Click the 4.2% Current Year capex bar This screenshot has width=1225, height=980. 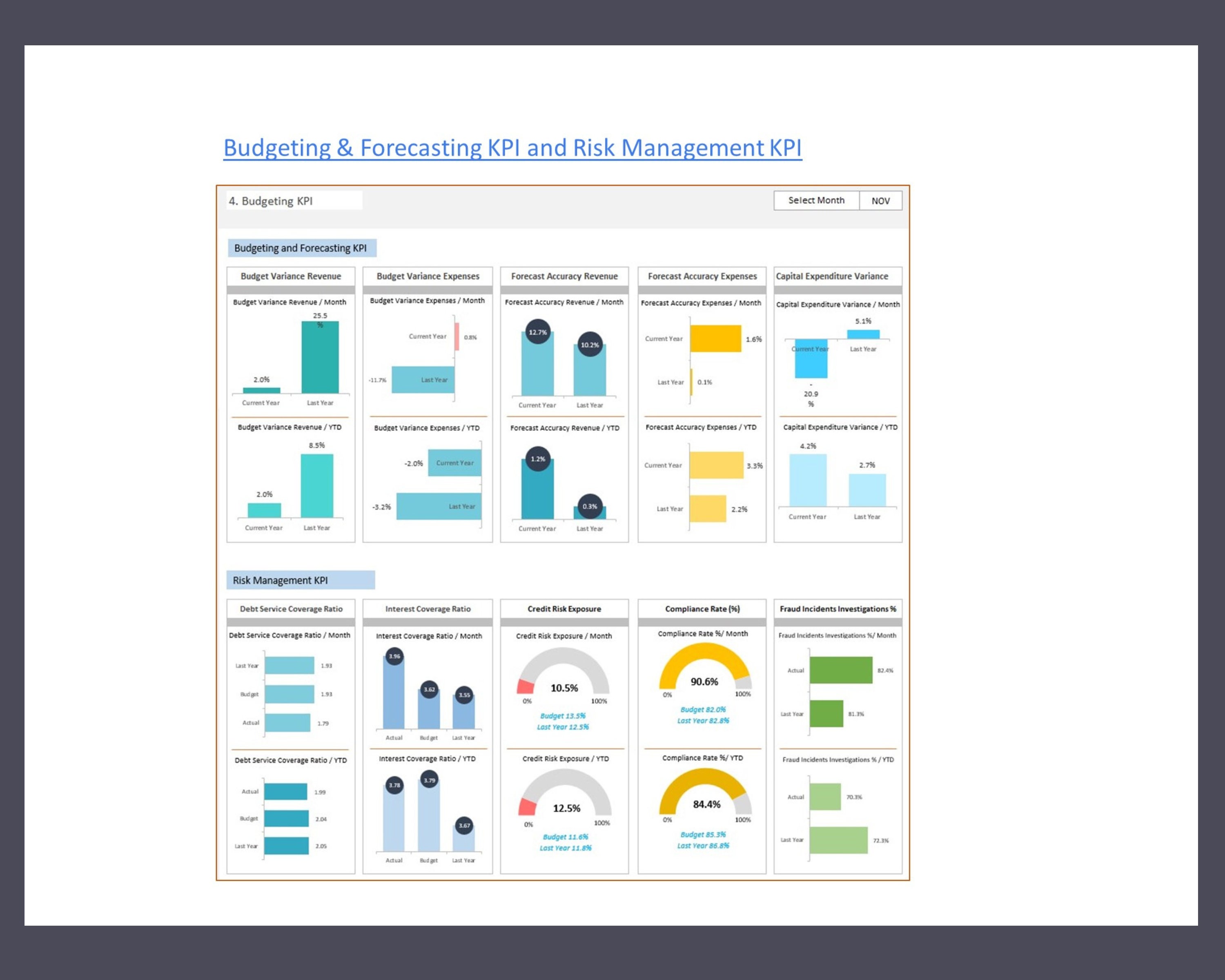click(808, 481)
